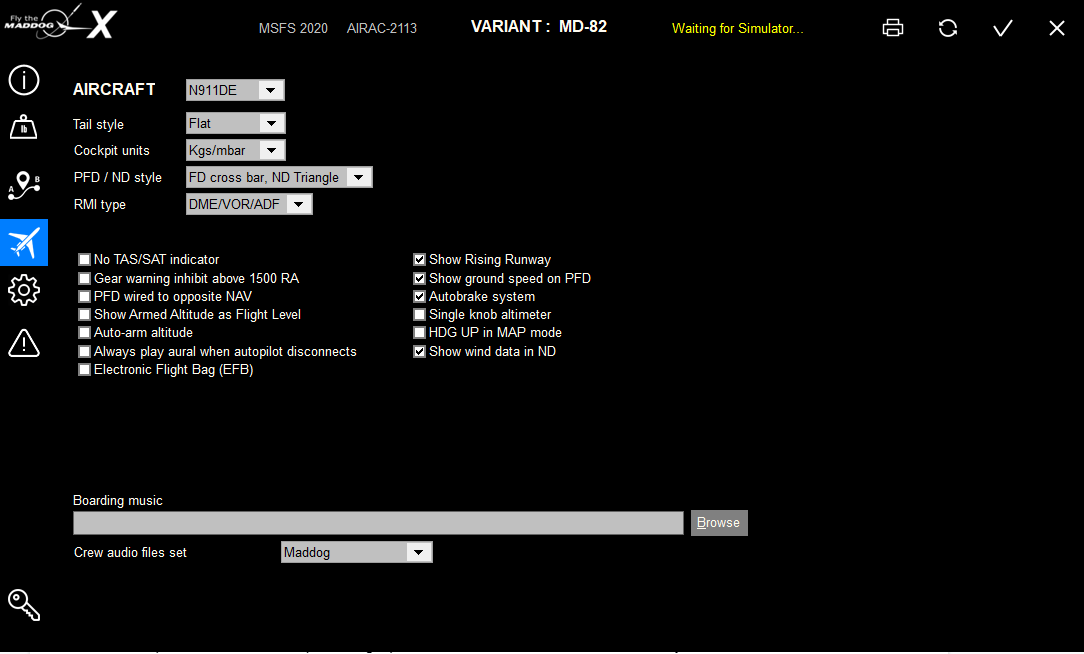The image size is (1084, 654).
Task: Select the airplane aircraft options sidebar icon
Action: pyautogui.click(x=24, y=243)
